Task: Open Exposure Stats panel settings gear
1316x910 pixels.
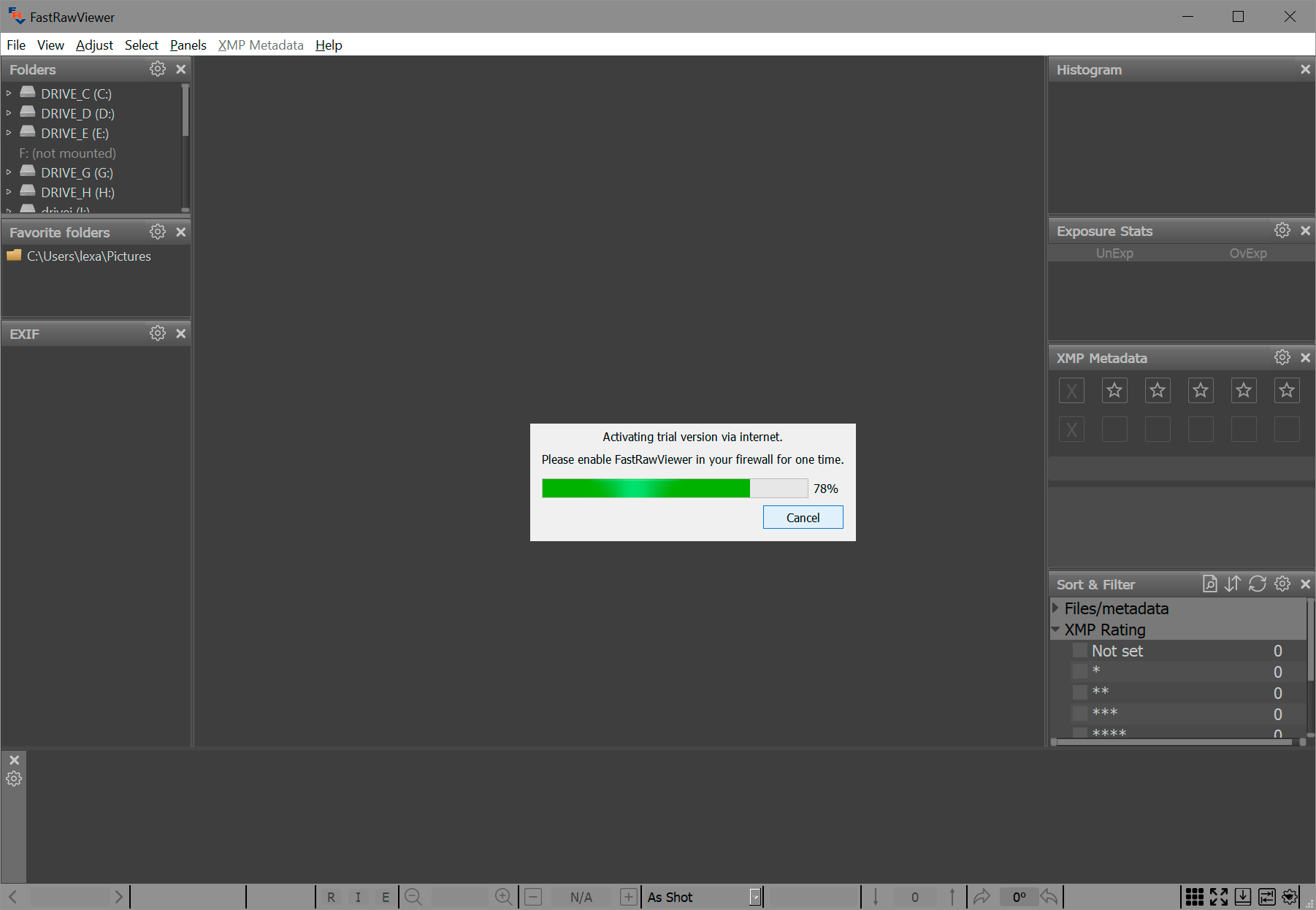Action: point(1282,231)
